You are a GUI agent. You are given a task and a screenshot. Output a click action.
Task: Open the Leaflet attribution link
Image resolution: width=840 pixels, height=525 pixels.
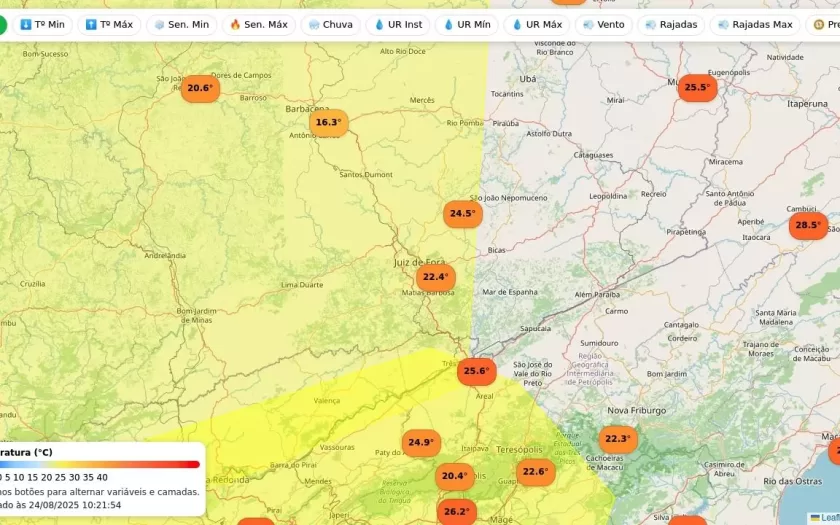[828, 517]
